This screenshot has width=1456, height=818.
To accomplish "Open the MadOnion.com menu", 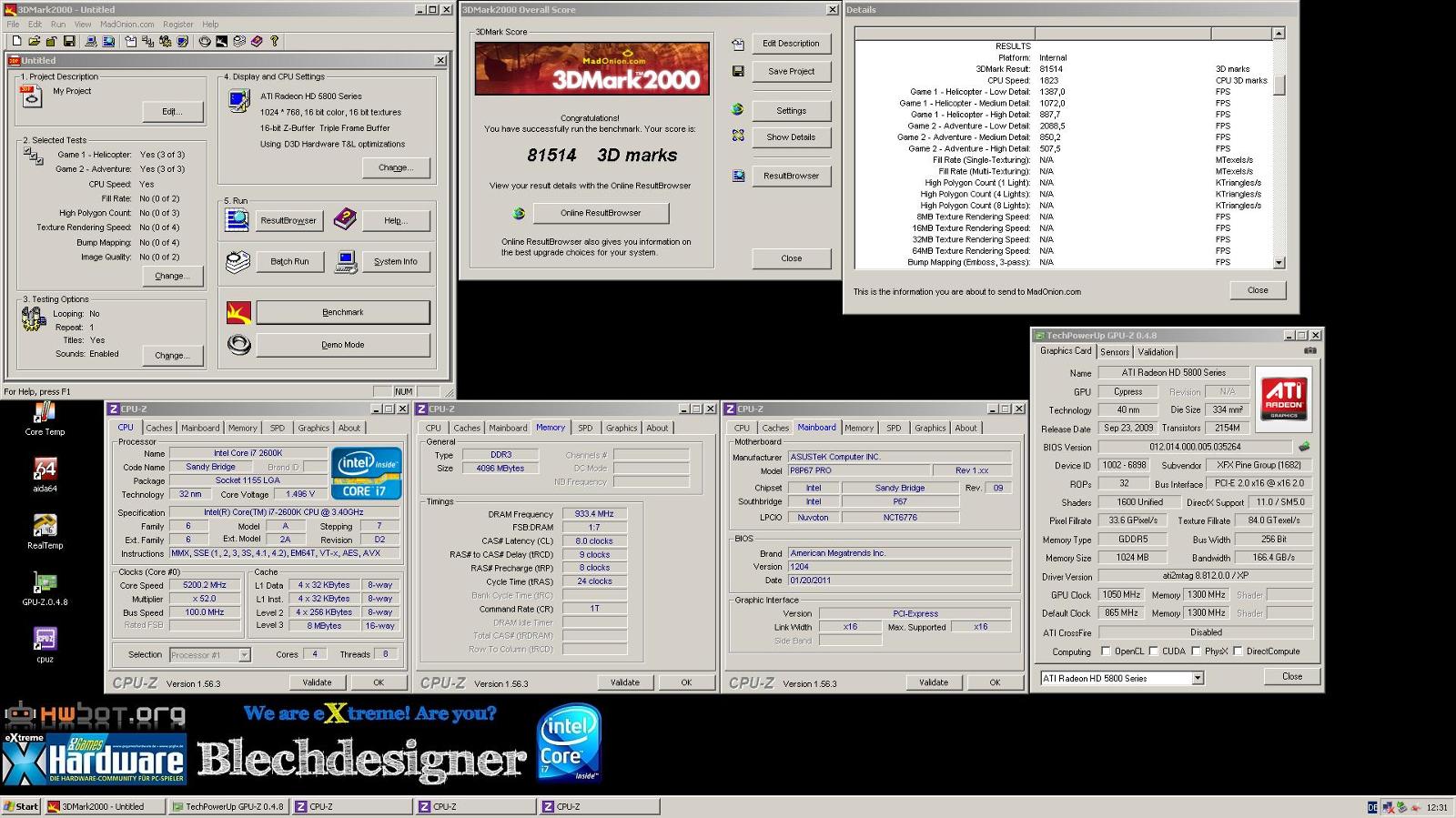I will pos(126,25).
